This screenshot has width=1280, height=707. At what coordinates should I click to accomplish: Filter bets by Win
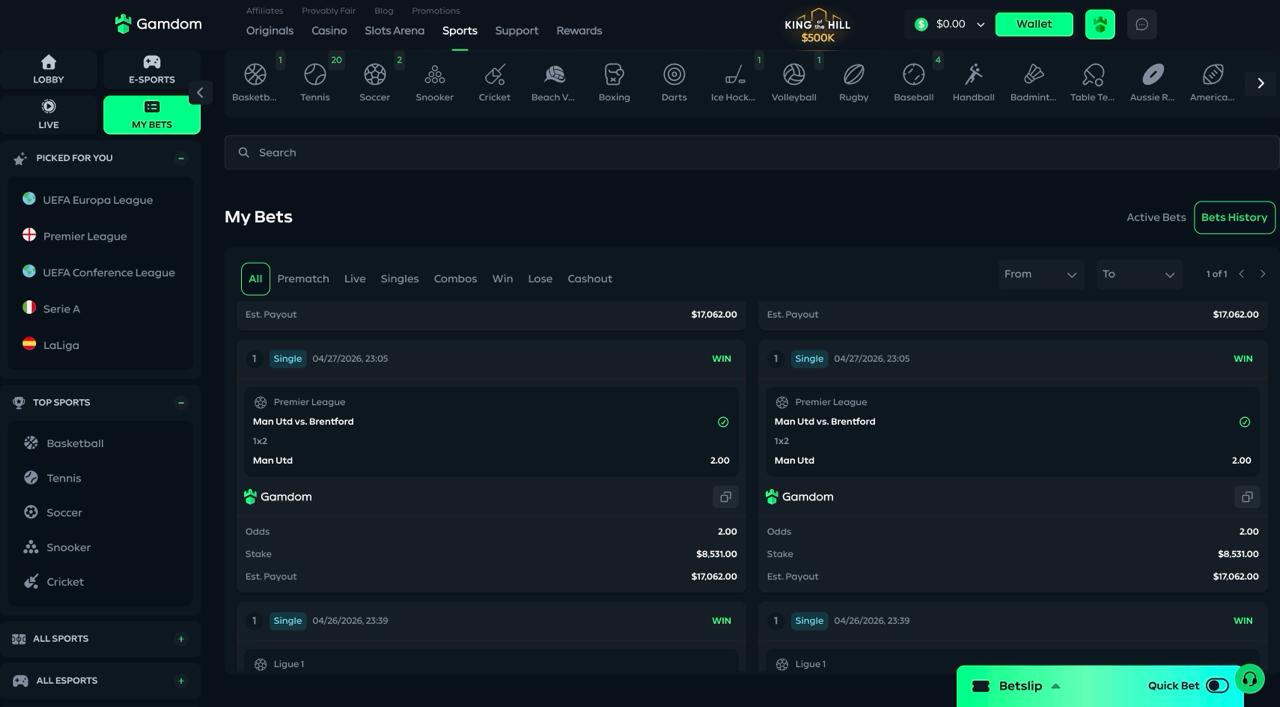click(503, 279)
